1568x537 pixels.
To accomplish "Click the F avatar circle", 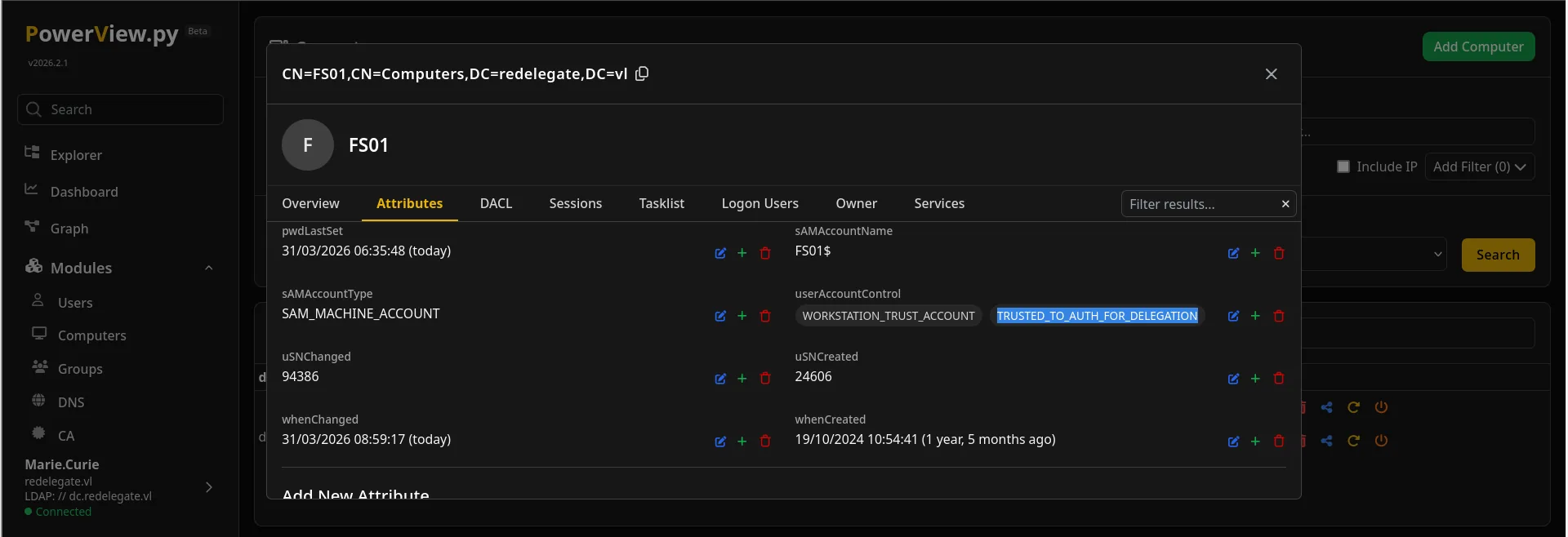I will pyautogui.click(x=308, y=145).
